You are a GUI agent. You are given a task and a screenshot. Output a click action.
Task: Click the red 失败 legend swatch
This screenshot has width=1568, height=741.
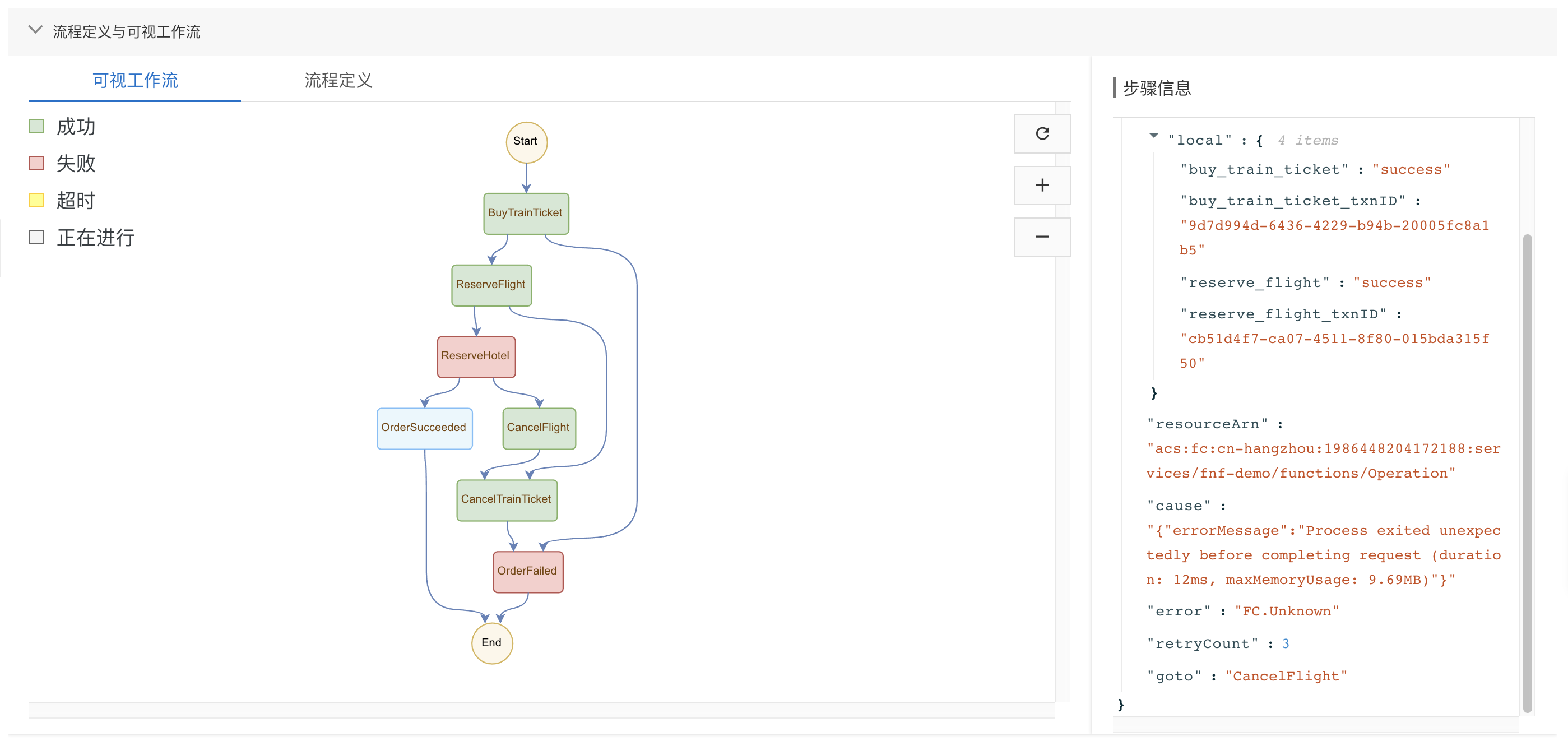(x=36, y=163)
